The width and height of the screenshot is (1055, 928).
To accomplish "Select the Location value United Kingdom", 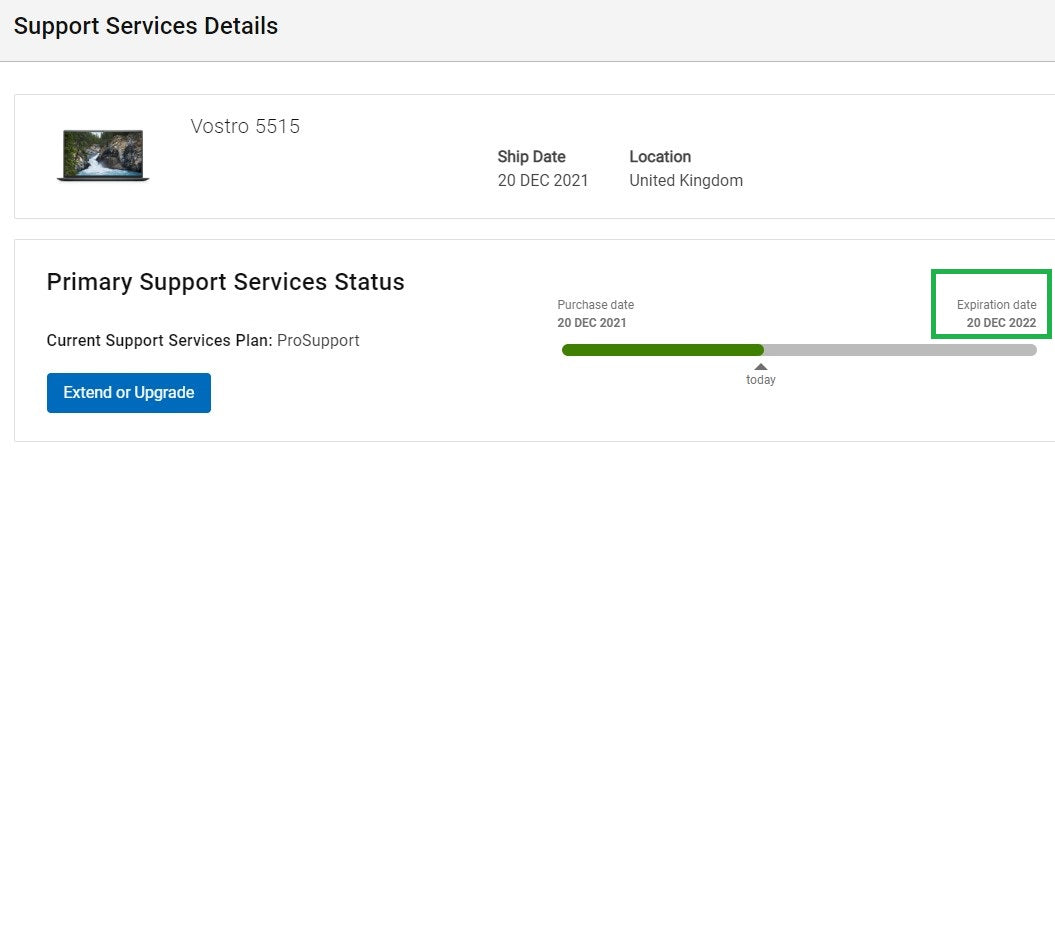I will click(x=686, y=180).
